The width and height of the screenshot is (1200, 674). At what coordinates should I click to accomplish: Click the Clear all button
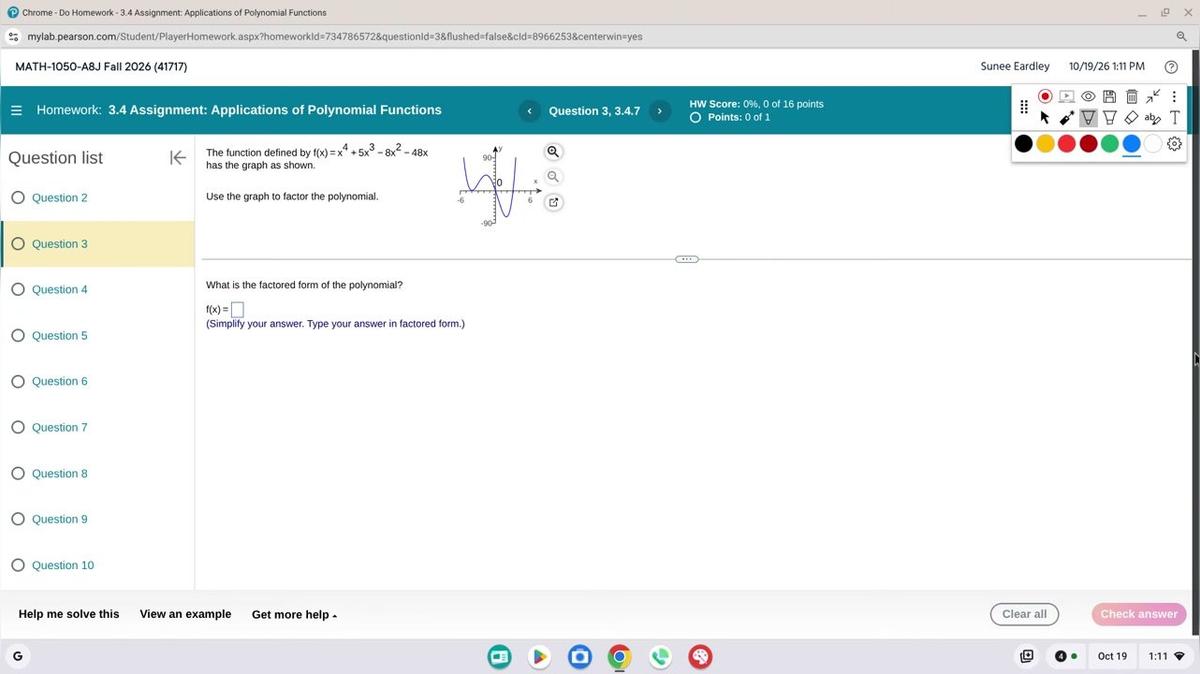(x=1024, y=614)
